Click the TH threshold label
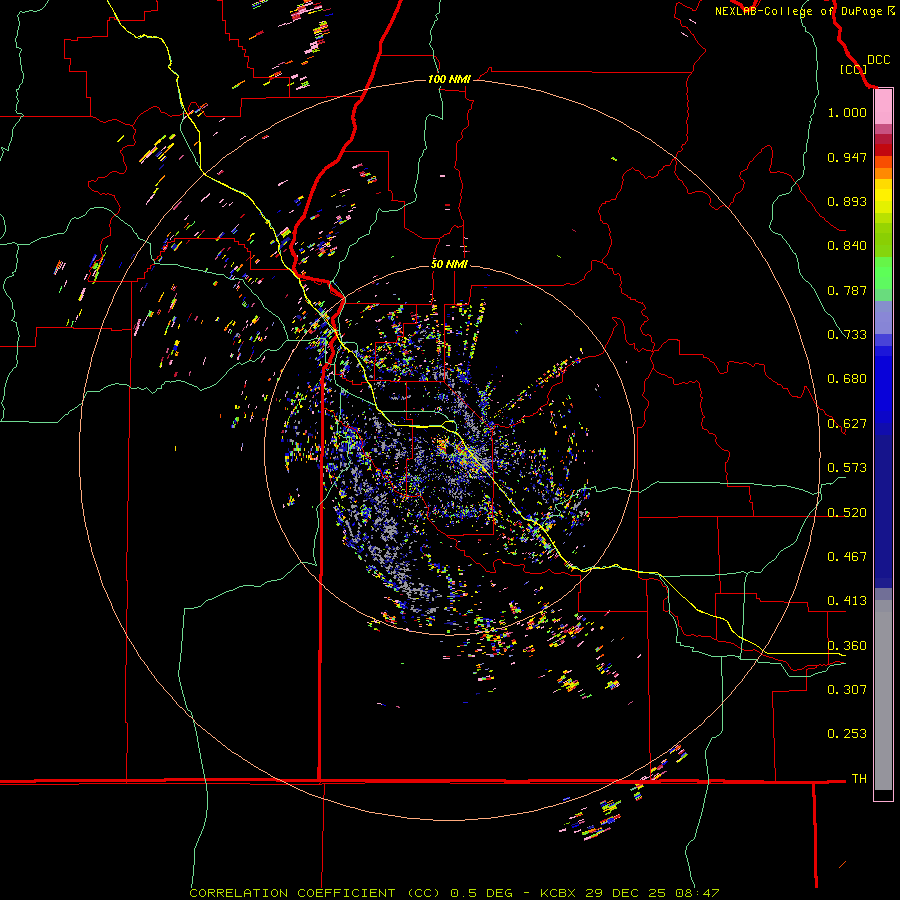The image size is (900, 900). click(859, 779)
